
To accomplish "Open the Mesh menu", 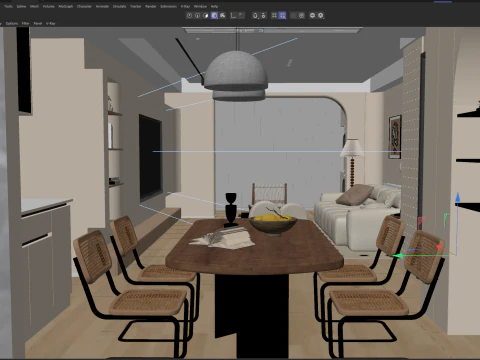I will click(34, 6).
